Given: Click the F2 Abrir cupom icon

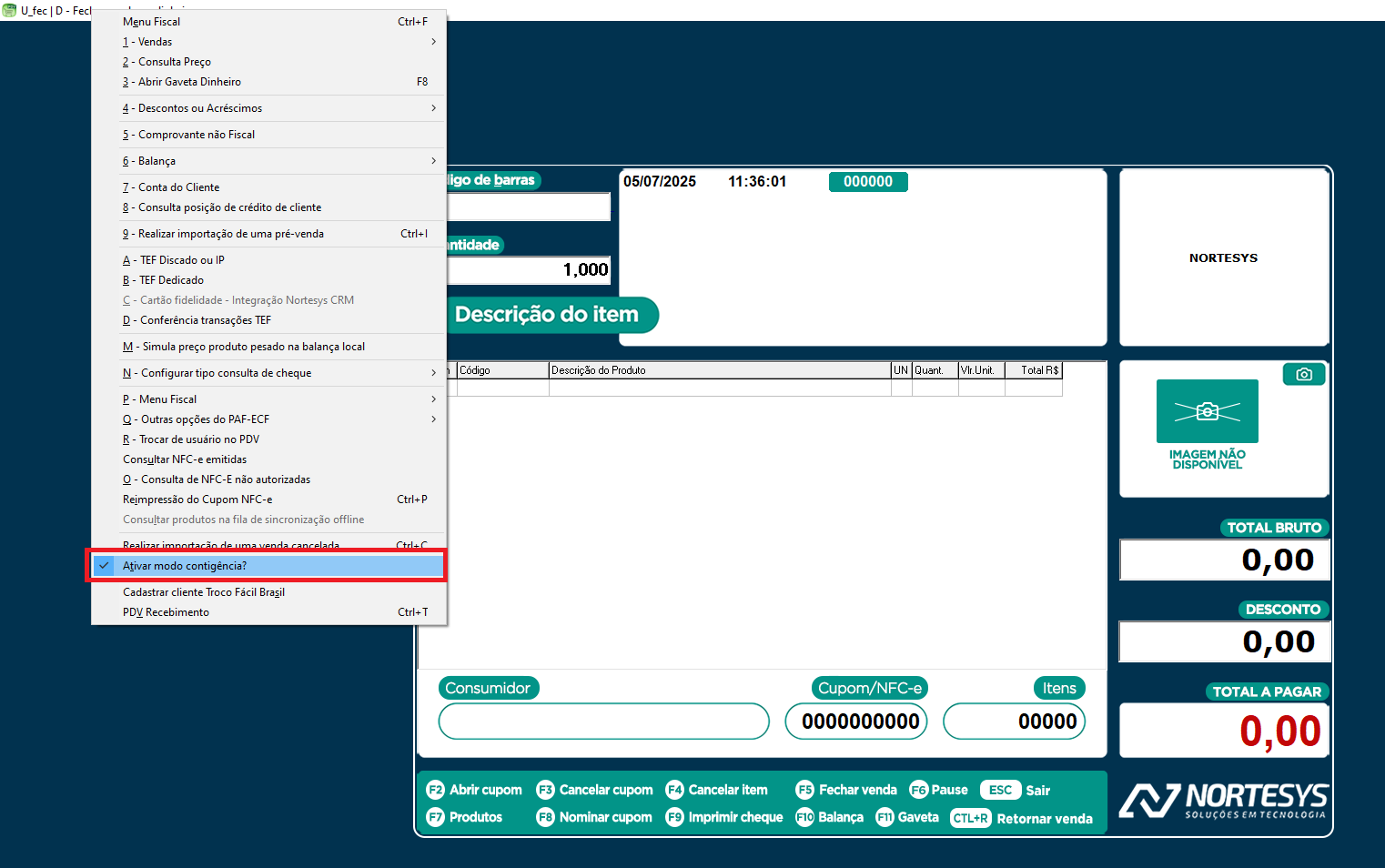Looking at the screenshot, I should click(435, 790).
